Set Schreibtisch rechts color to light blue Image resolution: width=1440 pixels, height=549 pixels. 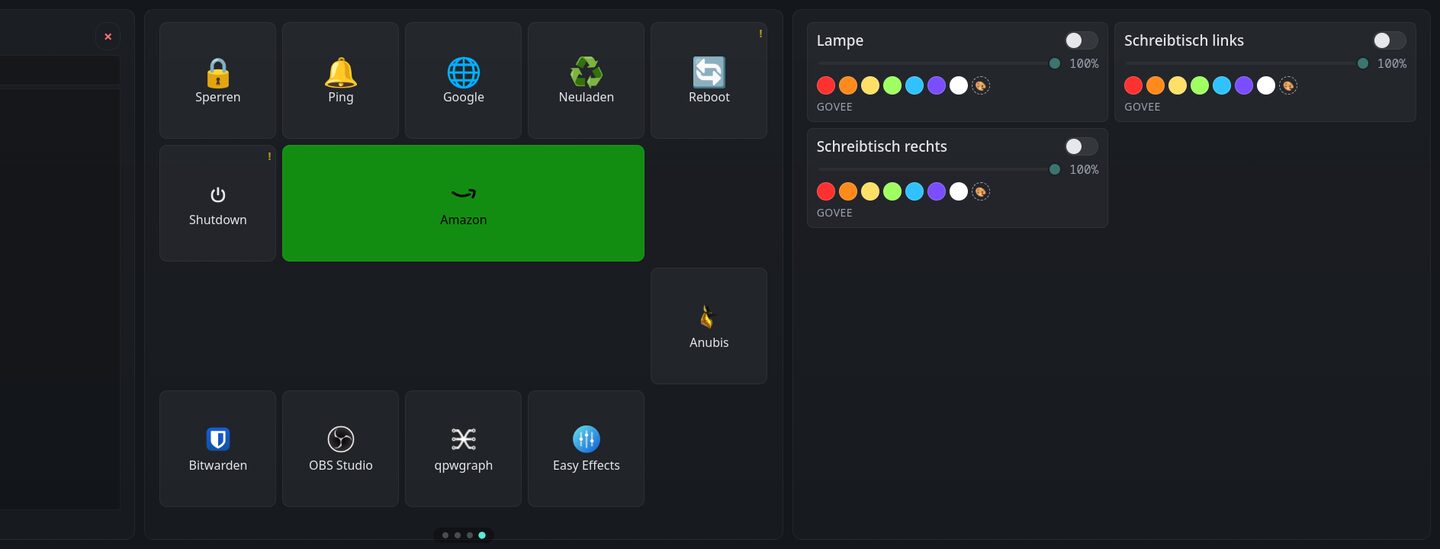click(914, 191)
